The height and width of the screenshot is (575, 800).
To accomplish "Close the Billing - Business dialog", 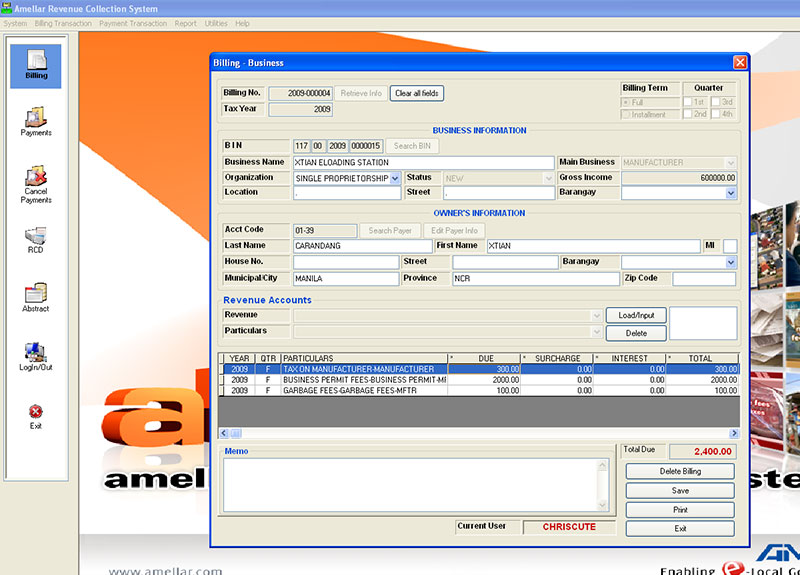I will [x=740, y=62].
